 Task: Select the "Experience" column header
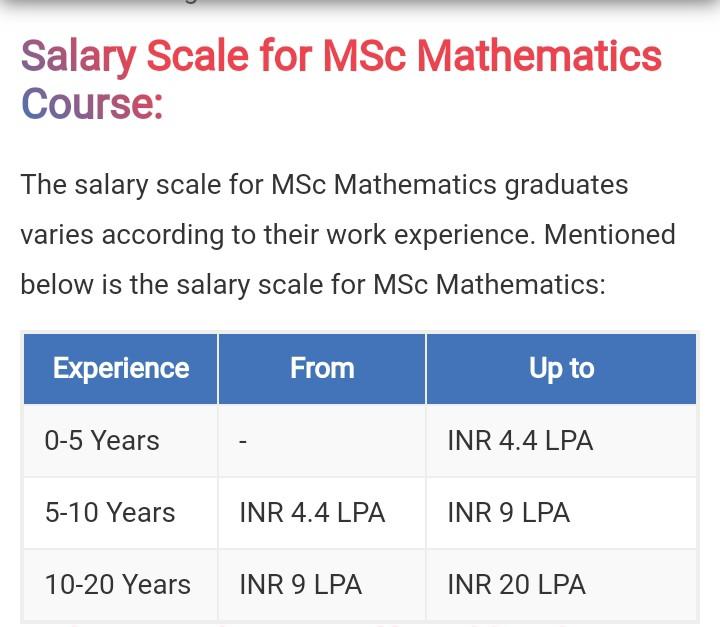(121, 368)
